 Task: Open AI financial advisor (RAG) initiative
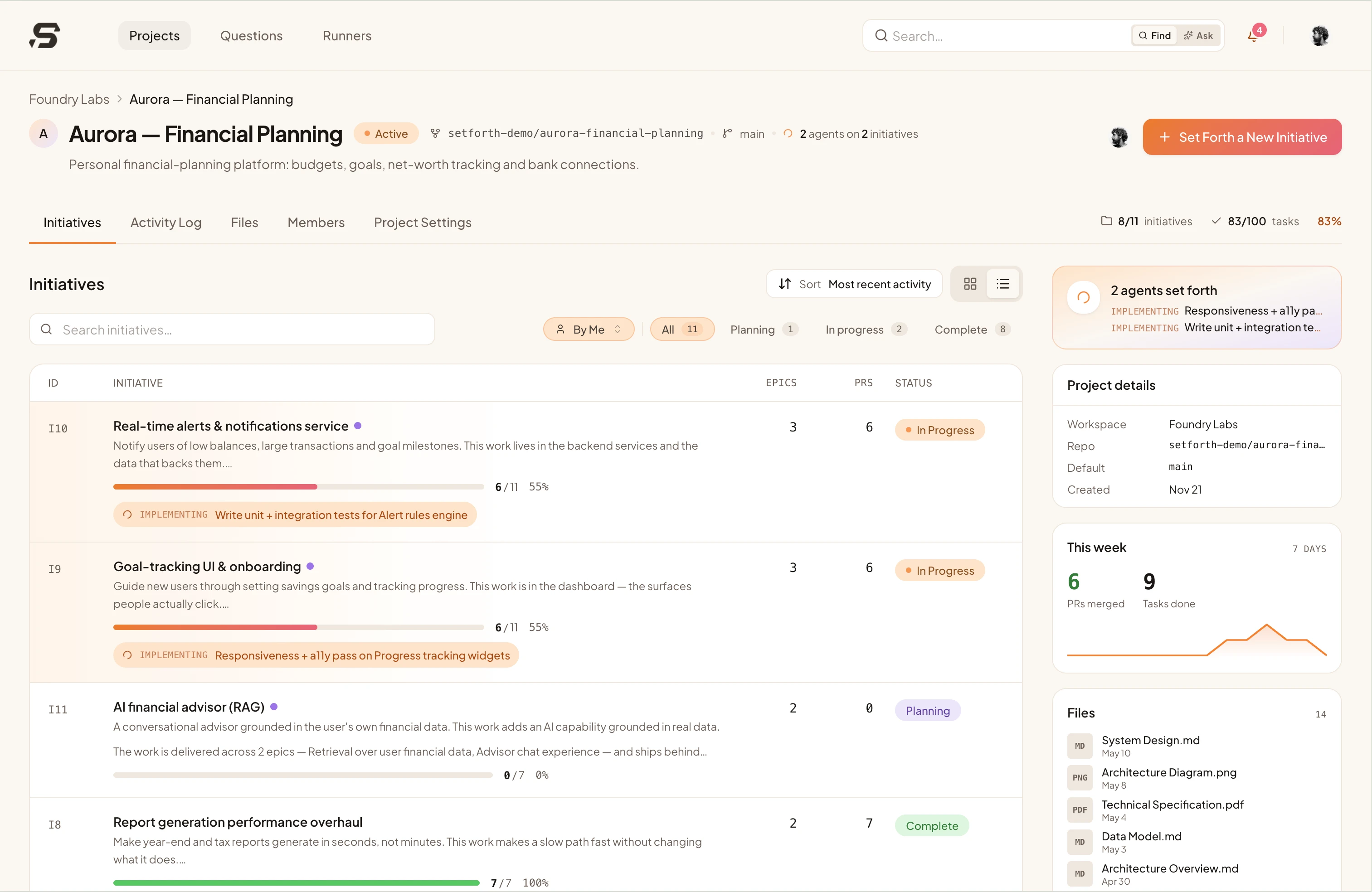tap(189, 707)
